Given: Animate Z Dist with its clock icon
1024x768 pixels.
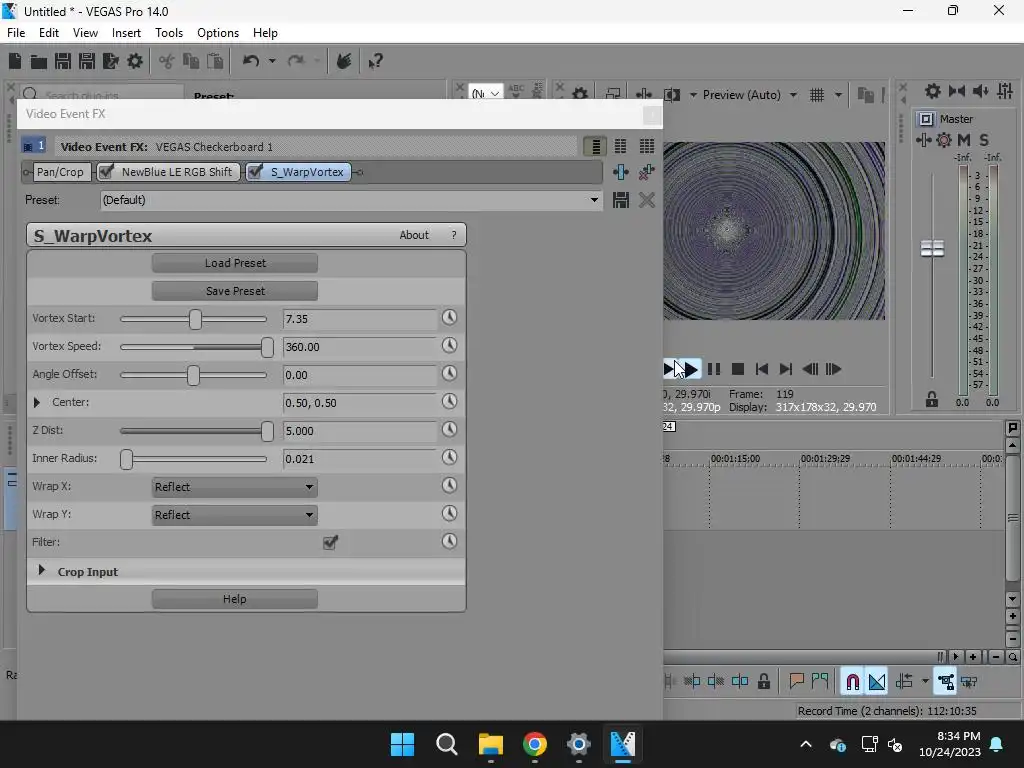Looking at the screenshot, I should pos(449,429).
